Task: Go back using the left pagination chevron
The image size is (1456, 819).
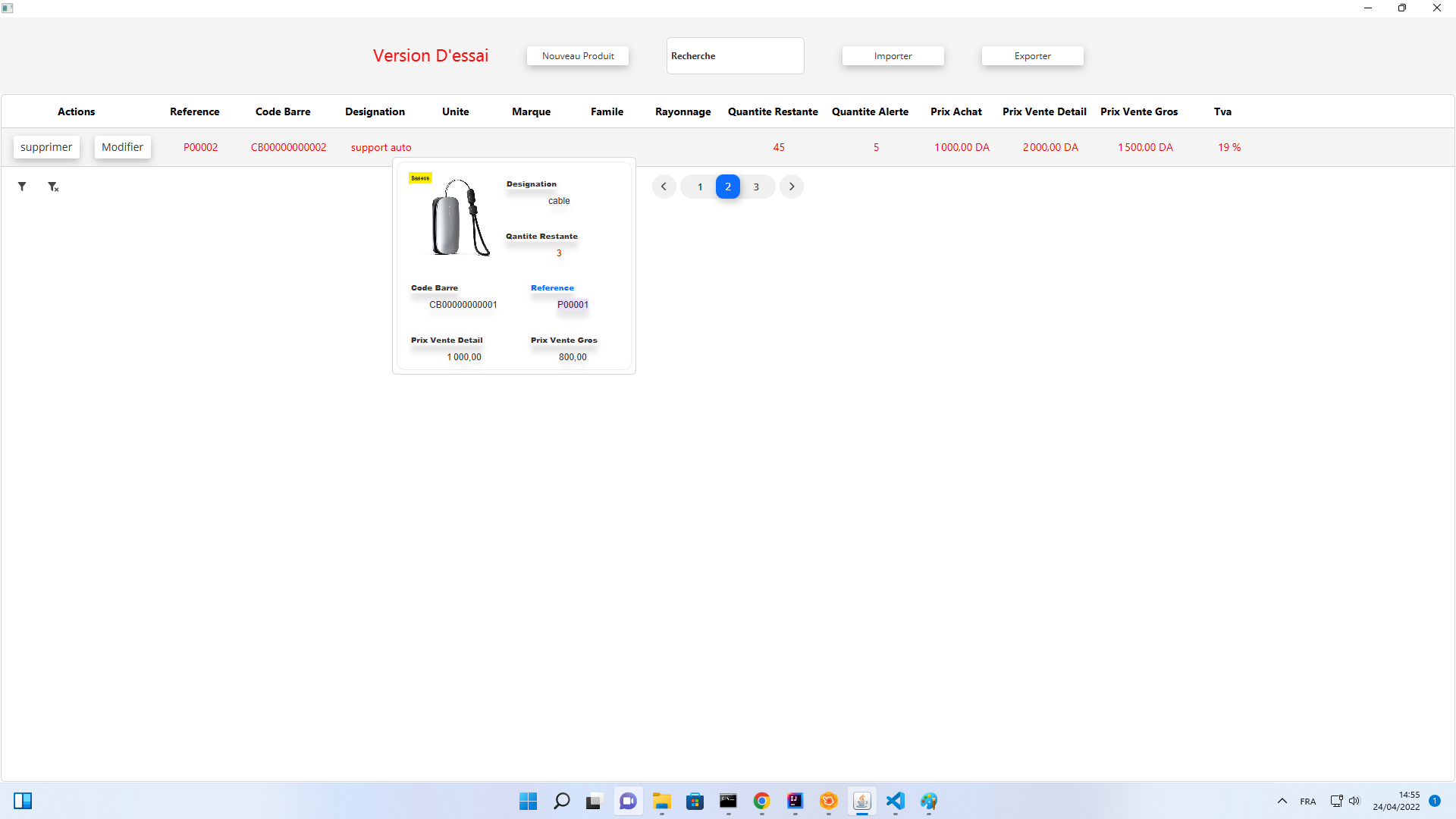Action: coord(664,187)
